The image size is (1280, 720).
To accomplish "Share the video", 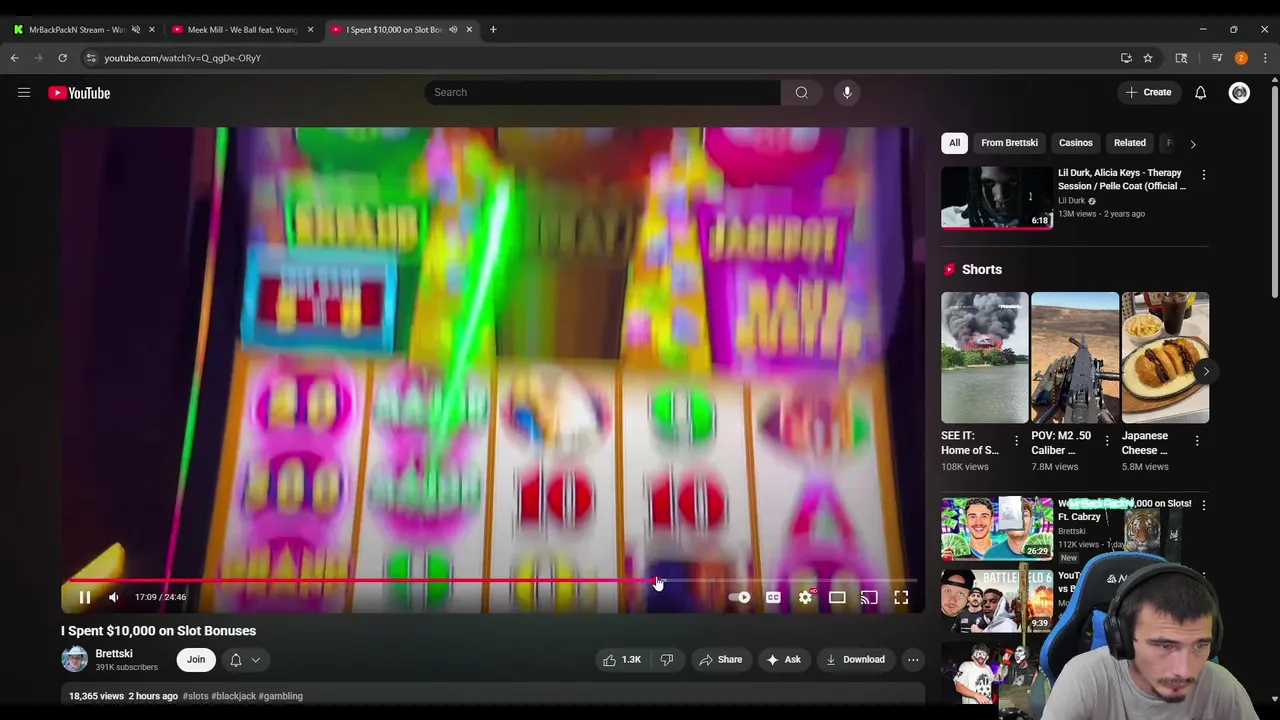I will [x=720, y=659].
